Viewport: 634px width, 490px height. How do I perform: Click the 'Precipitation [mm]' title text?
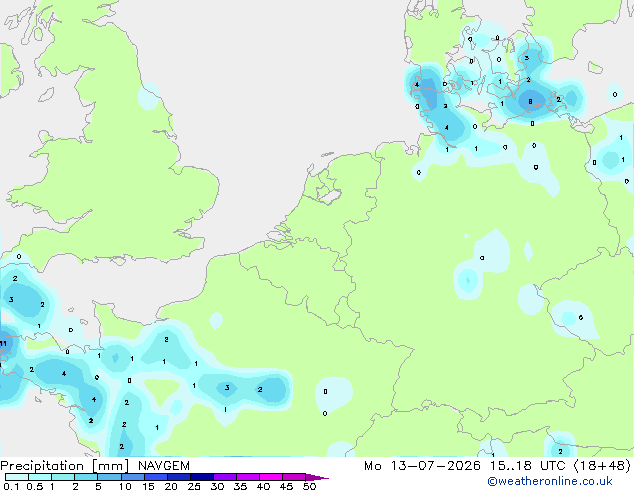coord(65,466)
